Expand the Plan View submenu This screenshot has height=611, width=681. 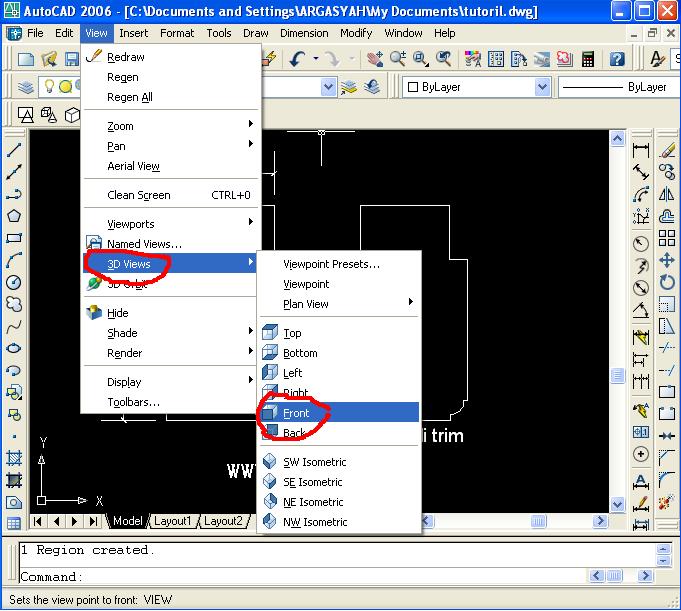339,304
